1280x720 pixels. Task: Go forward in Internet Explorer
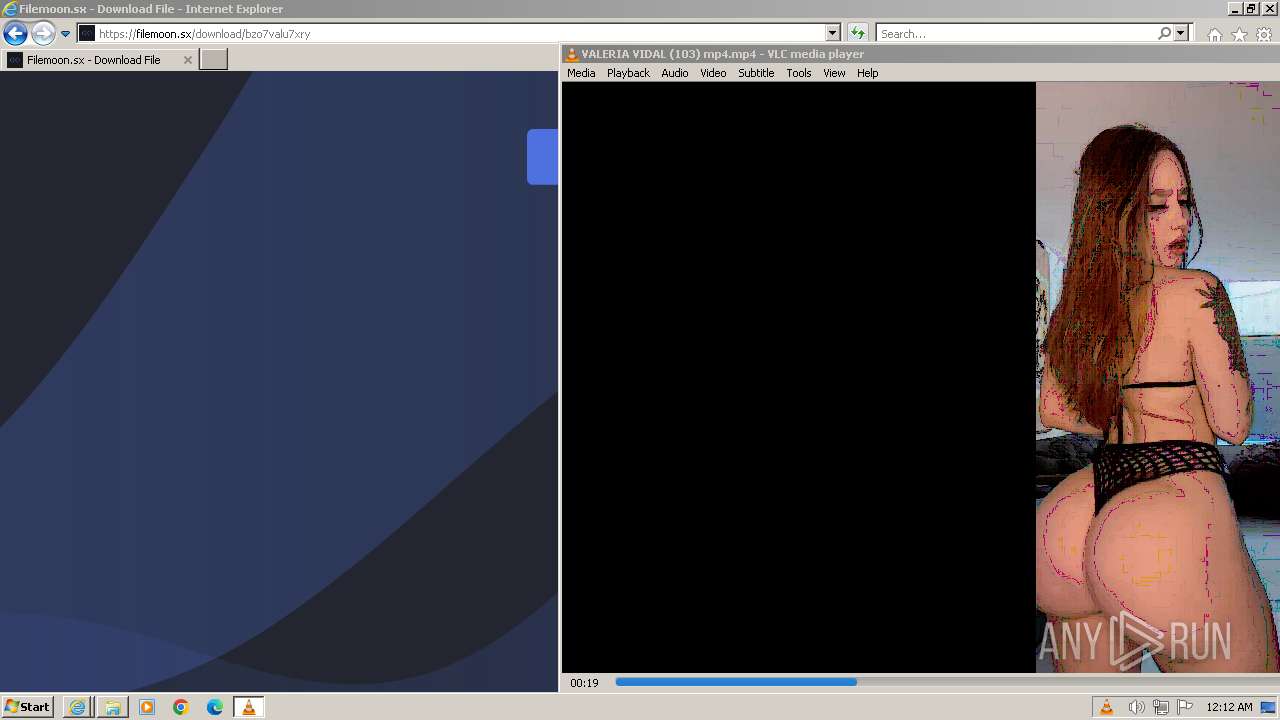[x=43, y=33]
